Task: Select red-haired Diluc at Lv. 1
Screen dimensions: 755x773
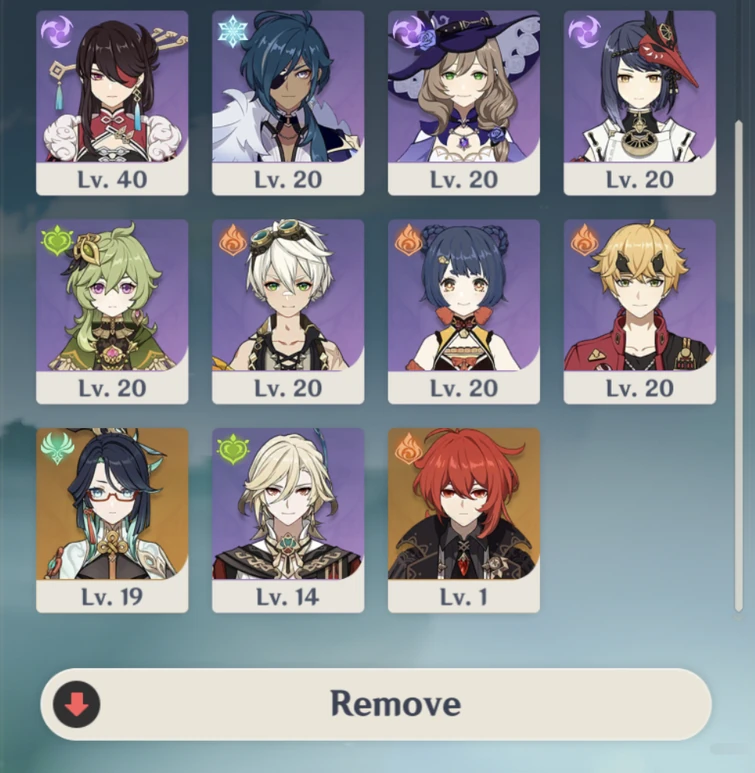Action: 464,520
